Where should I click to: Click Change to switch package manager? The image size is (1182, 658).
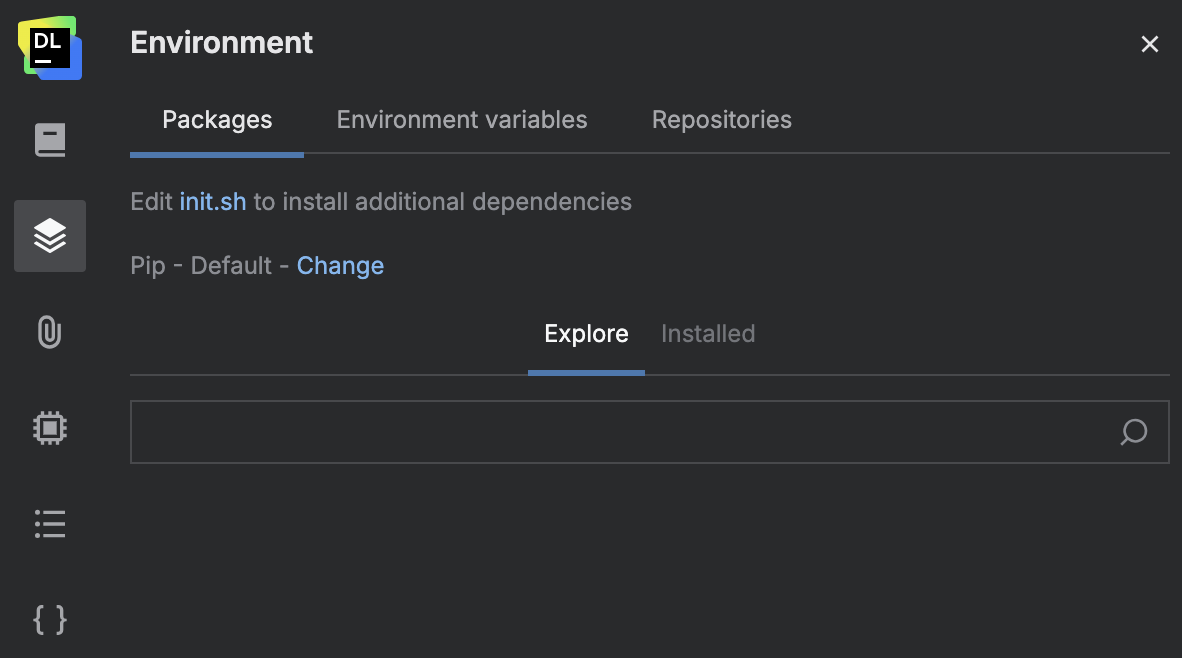click(x=340, y=265)
